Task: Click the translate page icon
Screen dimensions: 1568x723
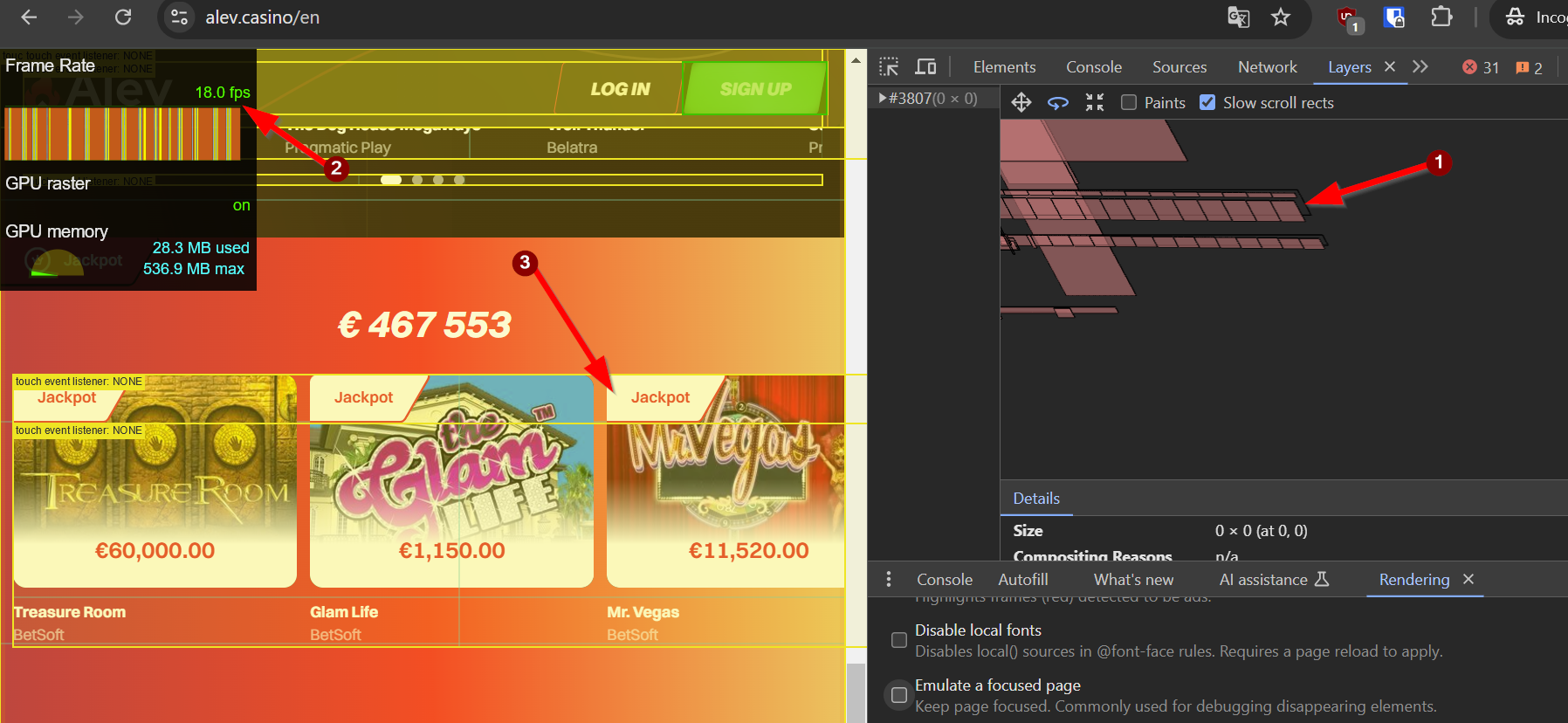Action: point(1238,17)
